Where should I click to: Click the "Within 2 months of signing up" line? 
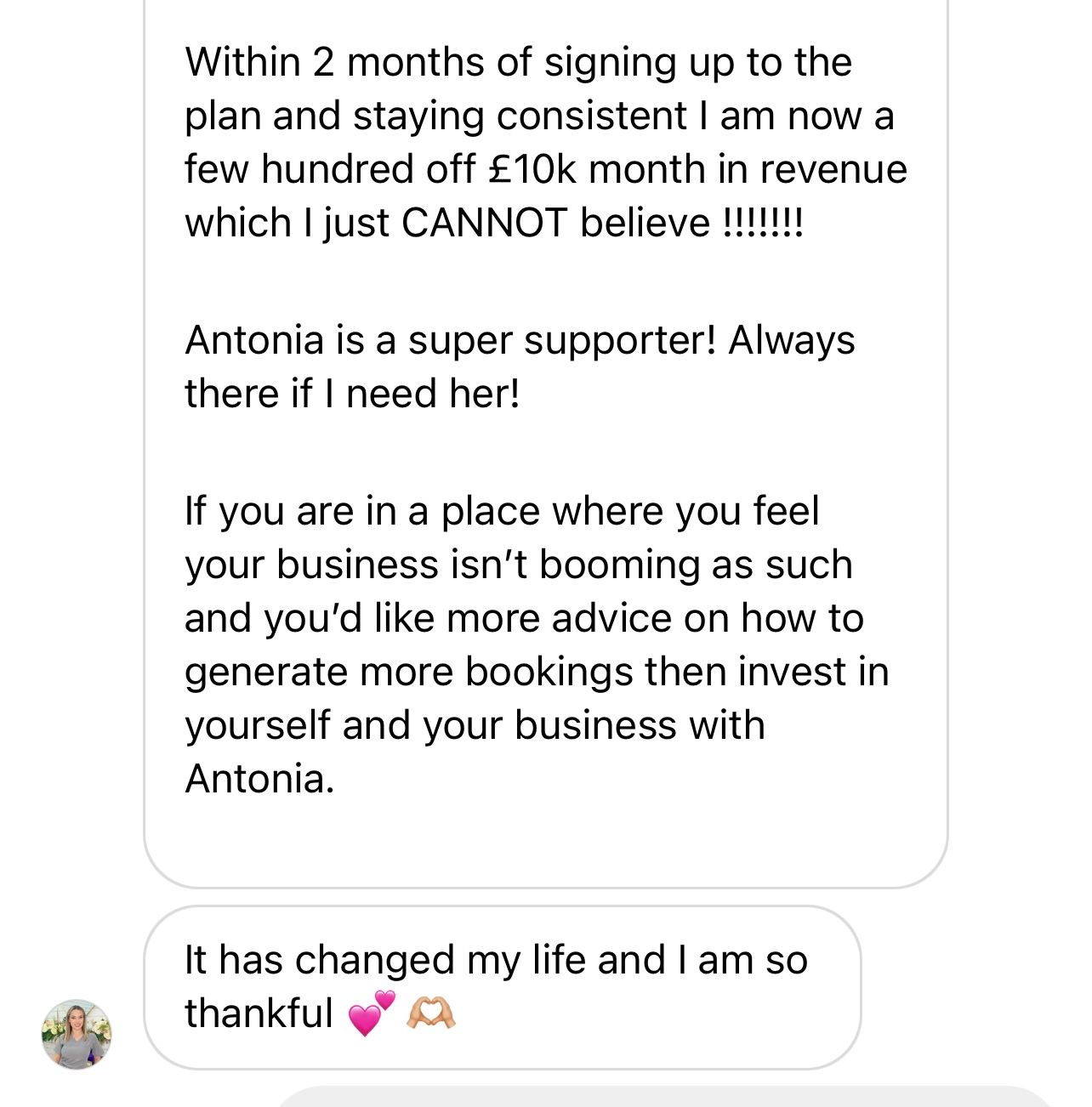point(518,62)
